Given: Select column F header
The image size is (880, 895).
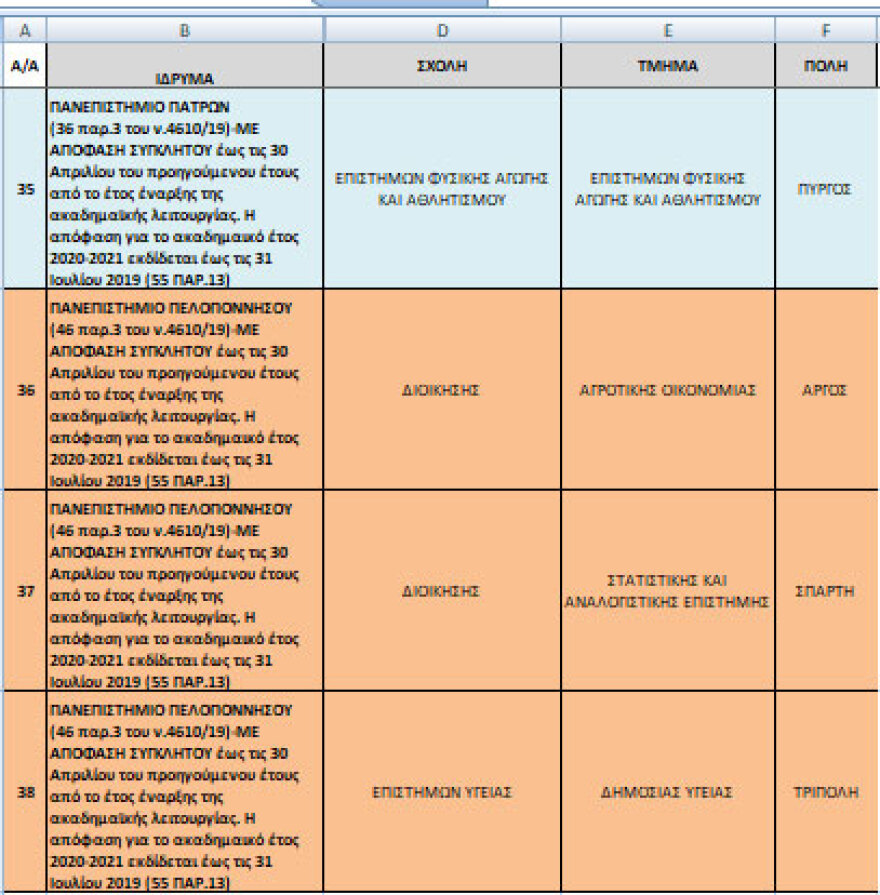Looking at the screenshot, I should [x=826, y=31].
